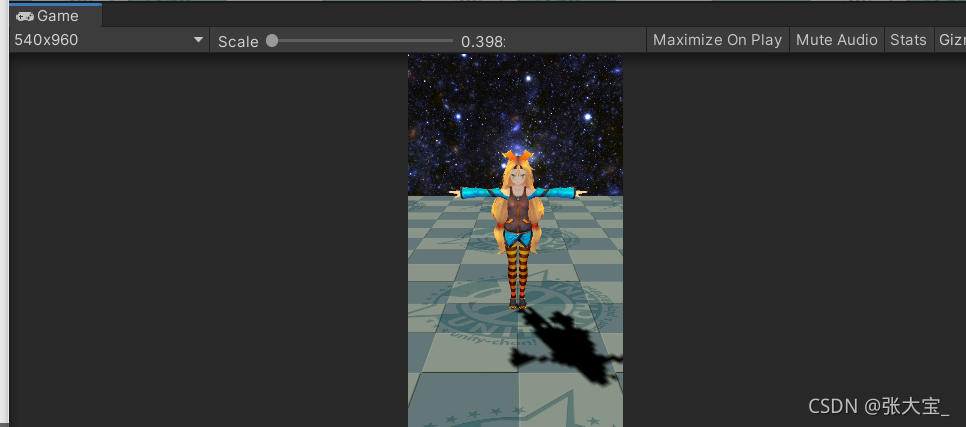Toggle the Stats overlay button

pos(908,40)
